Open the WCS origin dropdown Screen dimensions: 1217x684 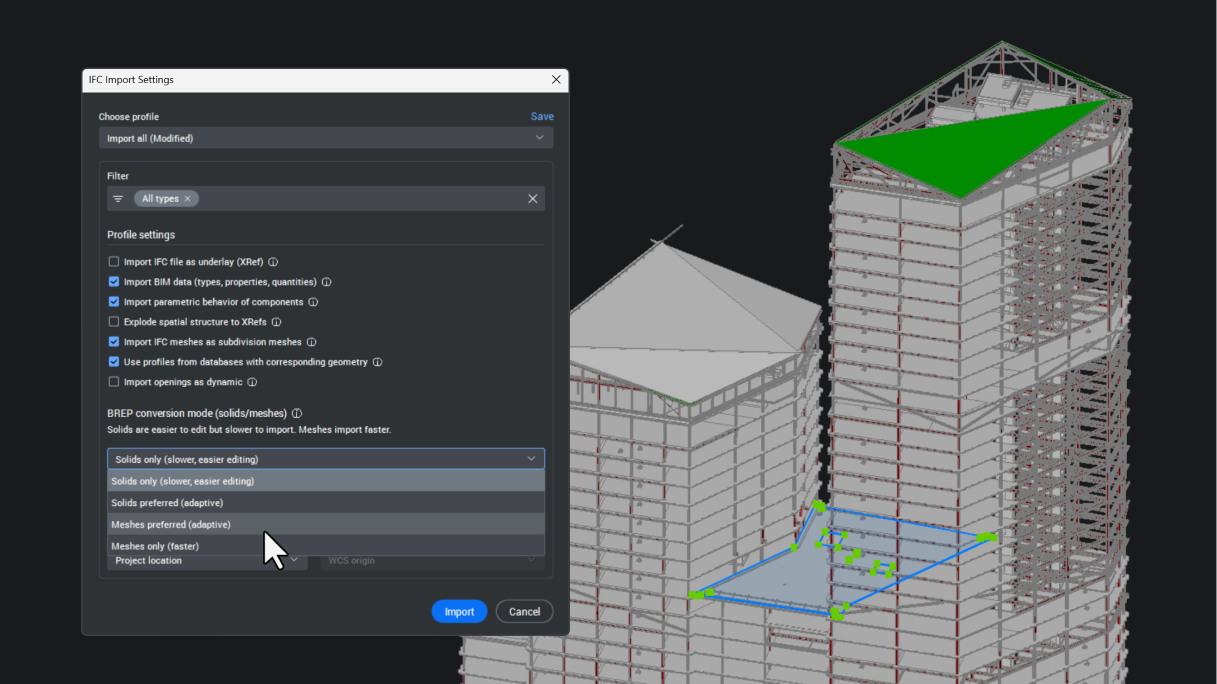432,561
